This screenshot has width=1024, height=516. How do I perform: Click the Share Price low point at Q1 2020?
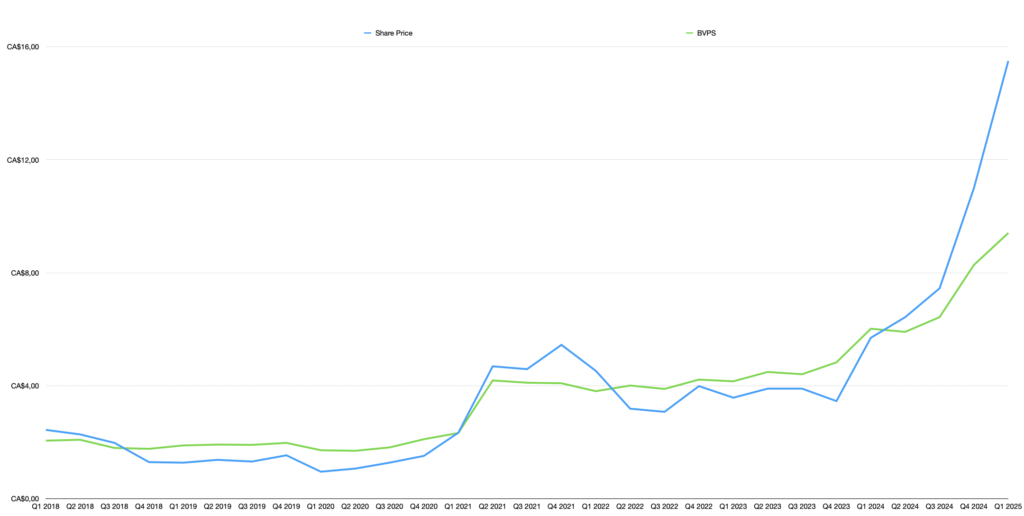coord(320,471)
